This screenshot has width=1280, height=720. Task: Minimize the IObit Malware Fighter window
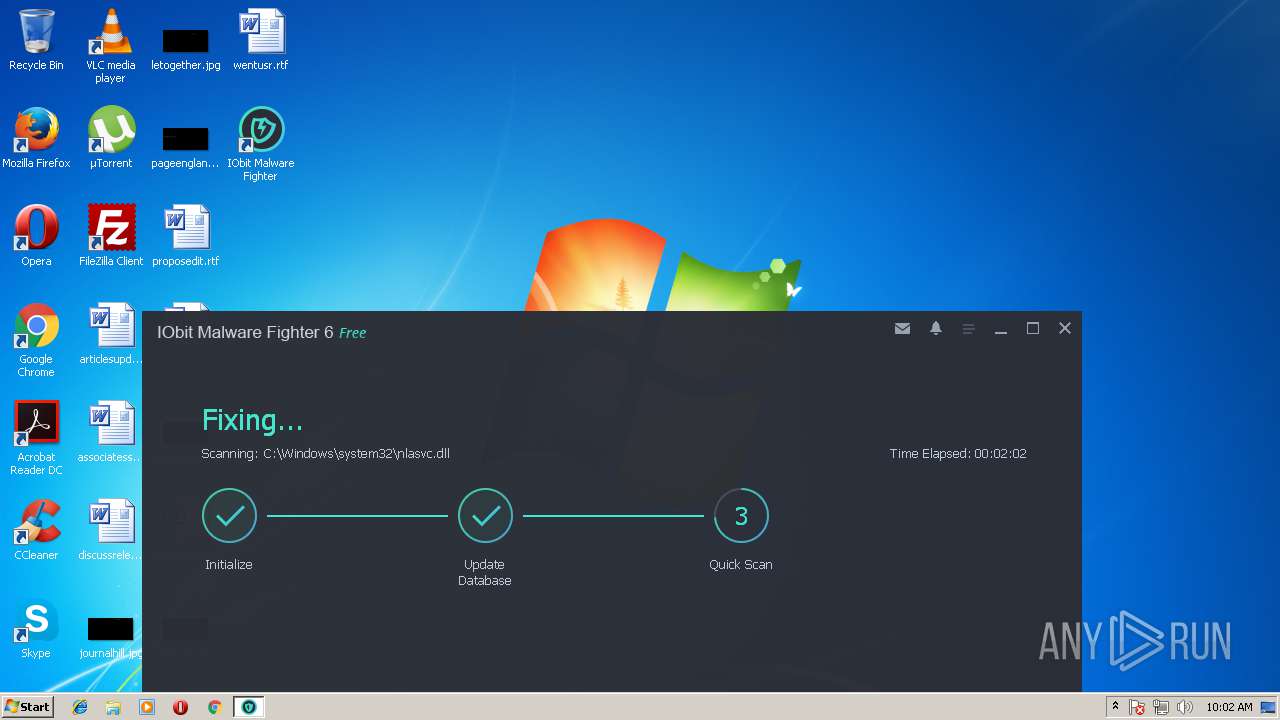[x=1001, y=329]
